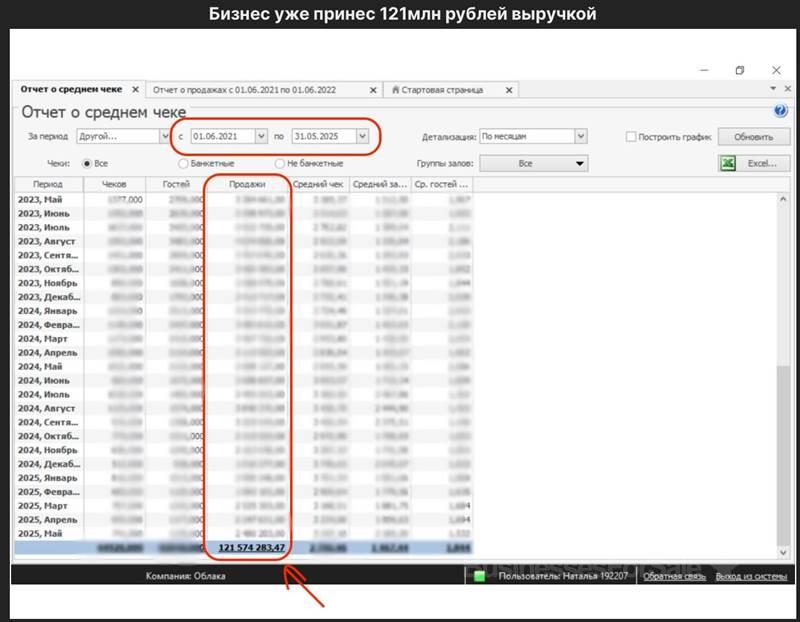Select the 'Все' checks radio button

(x=86, y=163)
